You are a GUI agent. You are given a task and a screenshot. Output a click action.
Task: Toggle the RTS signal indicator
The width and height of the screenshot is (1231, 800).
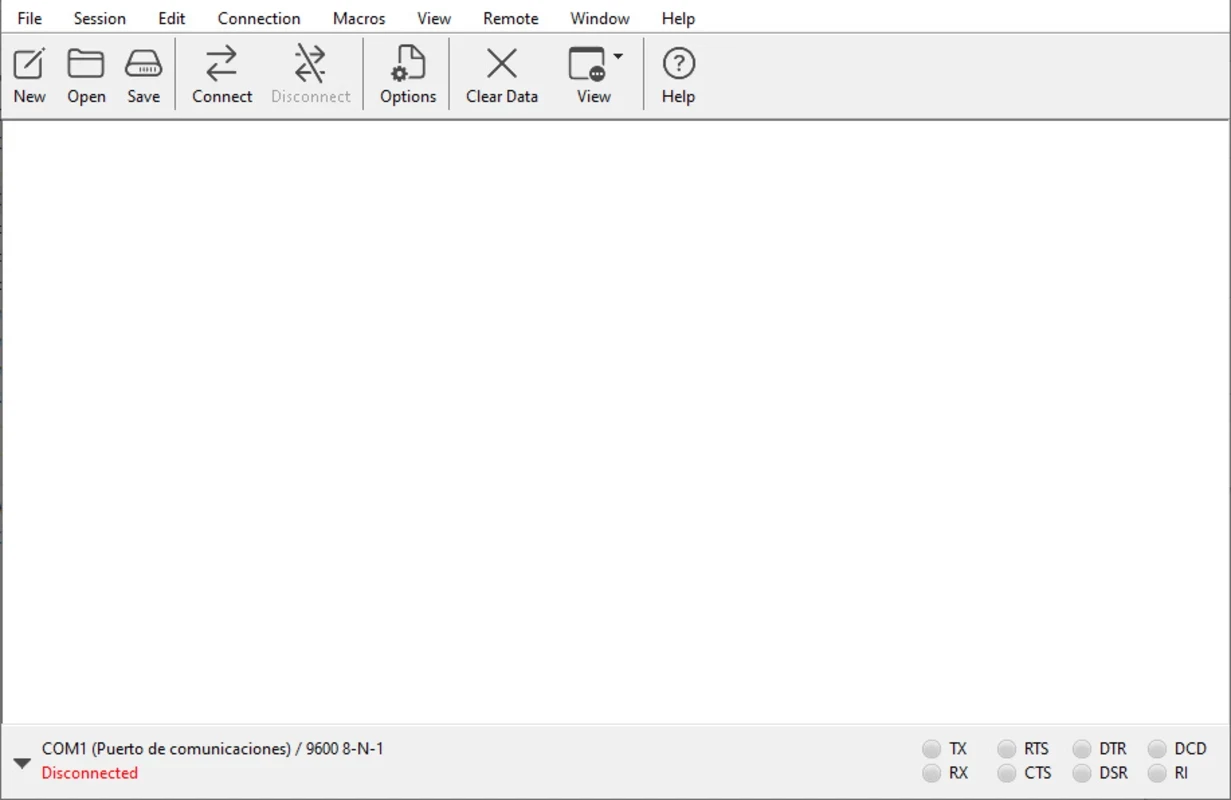1007,749
